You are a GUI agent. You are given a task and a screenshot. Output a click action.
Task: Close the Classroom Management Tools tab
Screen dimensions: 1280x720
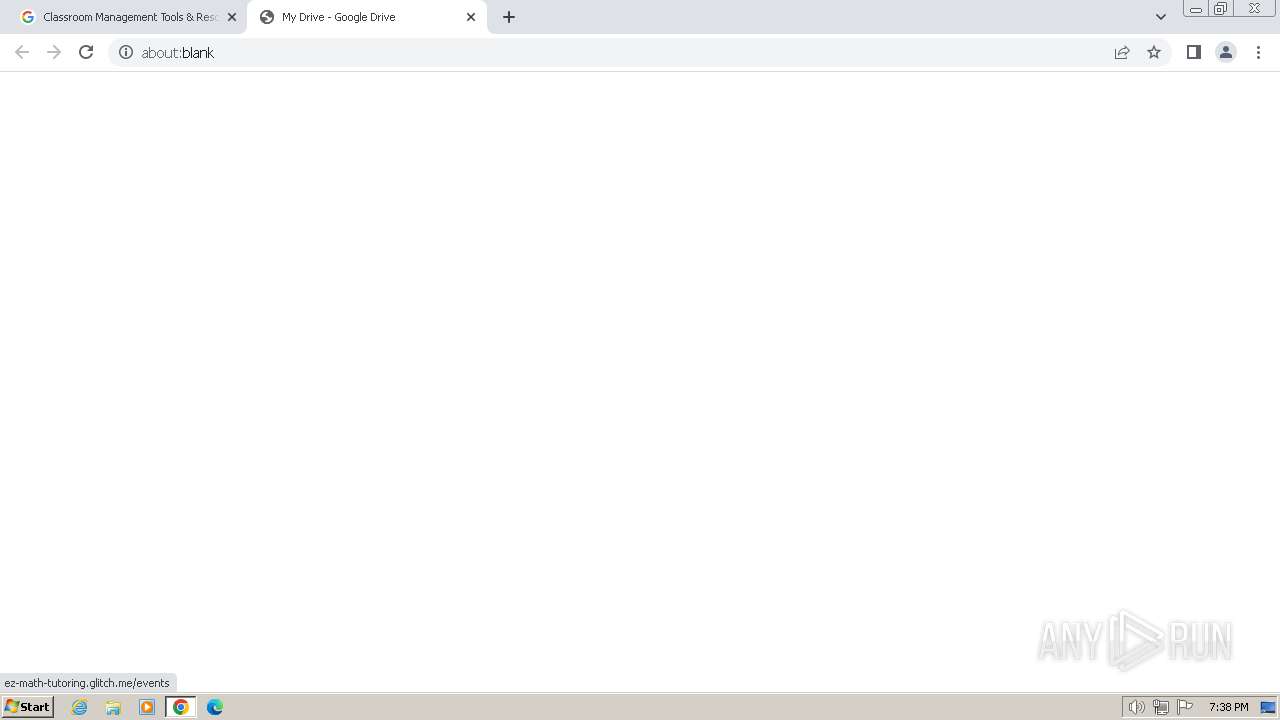click(x=232, y=17)
